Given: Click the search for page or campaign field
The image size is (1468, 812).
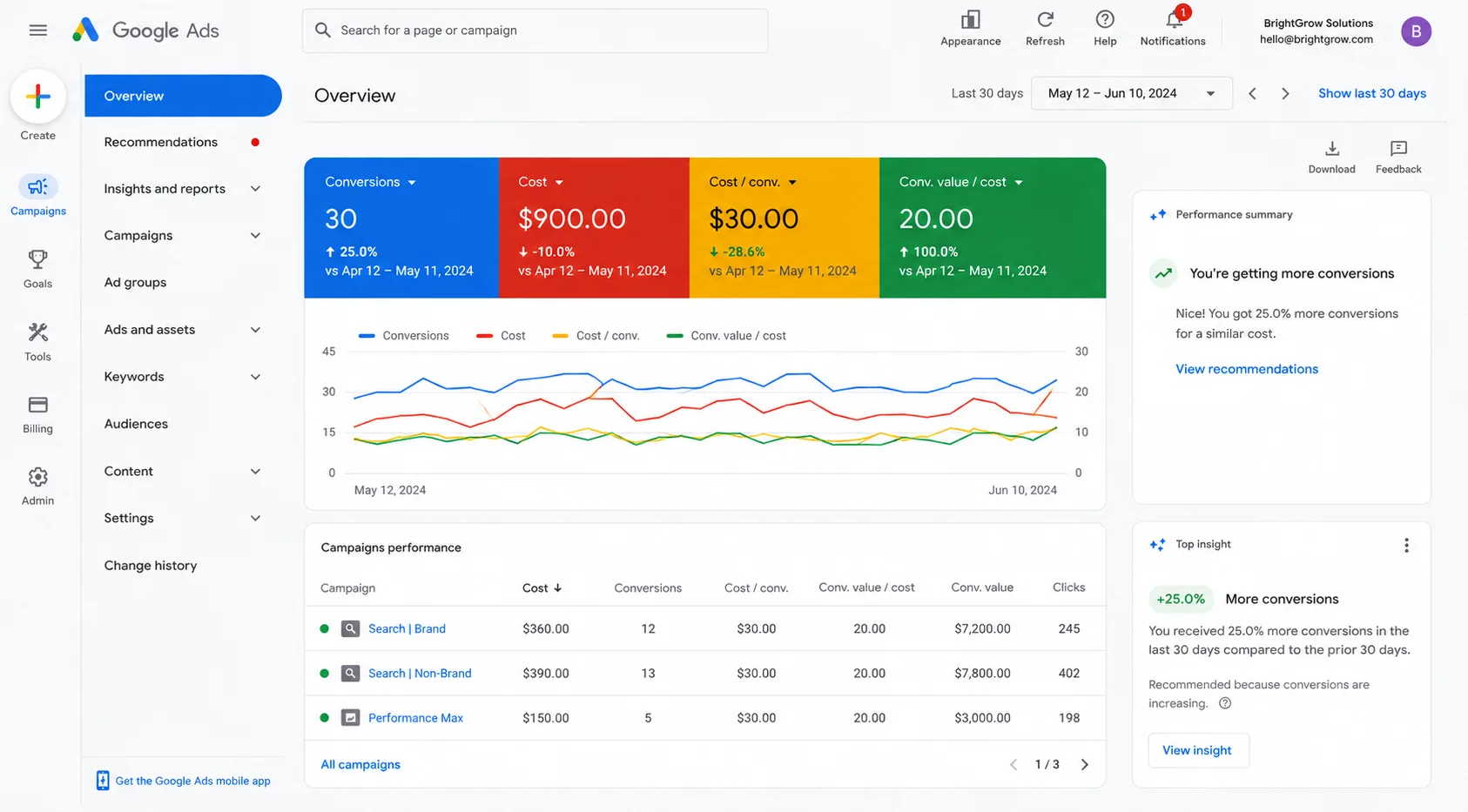Looking at the screenshot, I should coord(535,30).
